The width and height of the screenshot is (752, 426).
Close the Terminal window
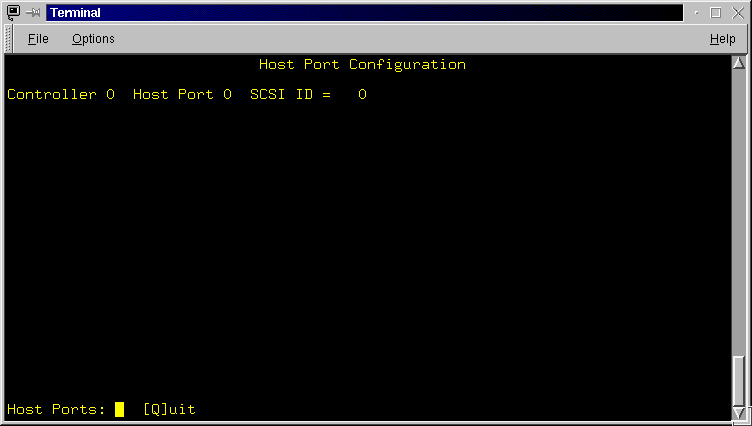738,13
